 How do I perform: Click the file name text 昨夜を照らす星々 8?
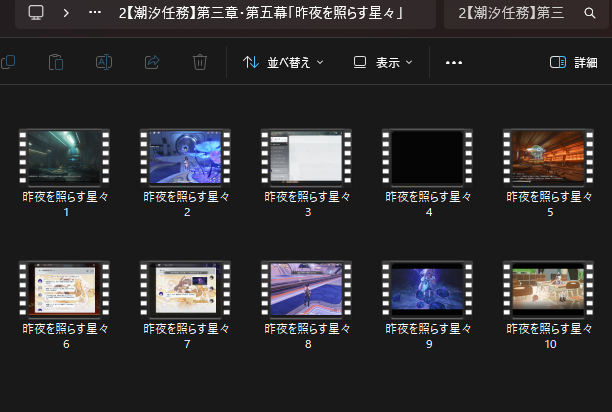308,336
